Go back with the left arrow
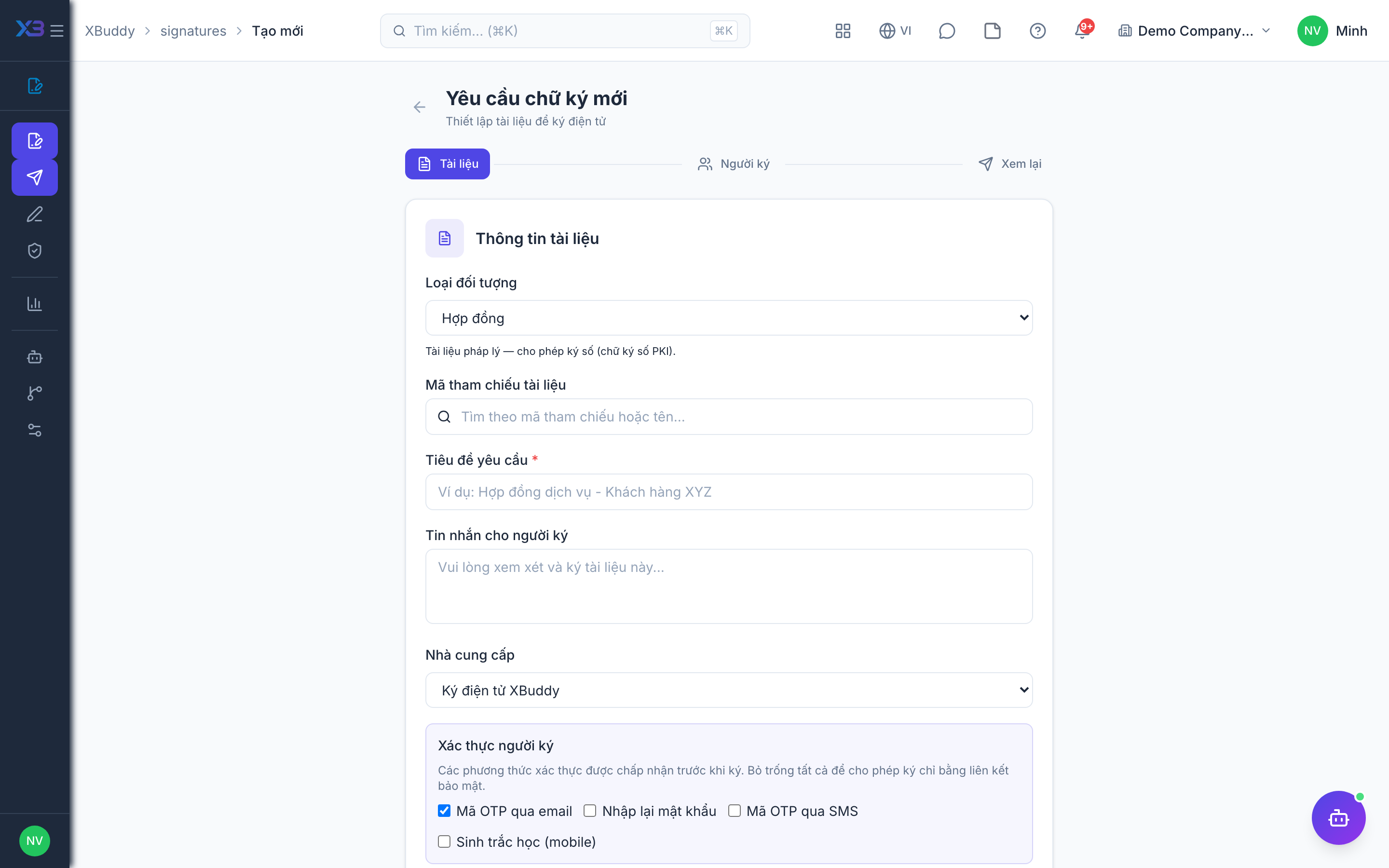Image resolution: width=1389 pixels, height=868 pixels. (x=420, y=108)
